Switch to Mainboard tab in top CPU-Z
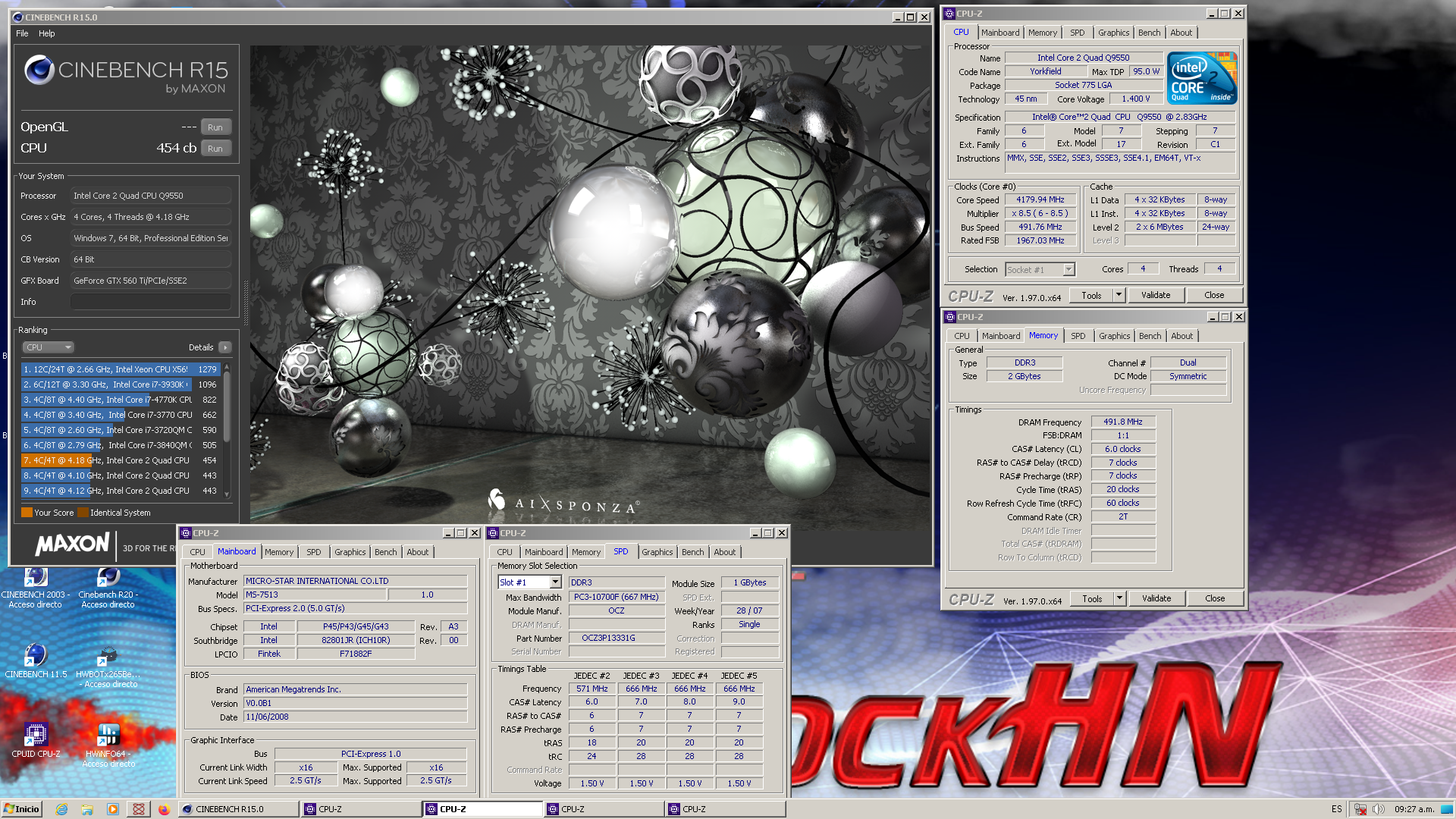Image resolution: width=1456 pixels, height=819 pixels. (x=1000, y=33)
